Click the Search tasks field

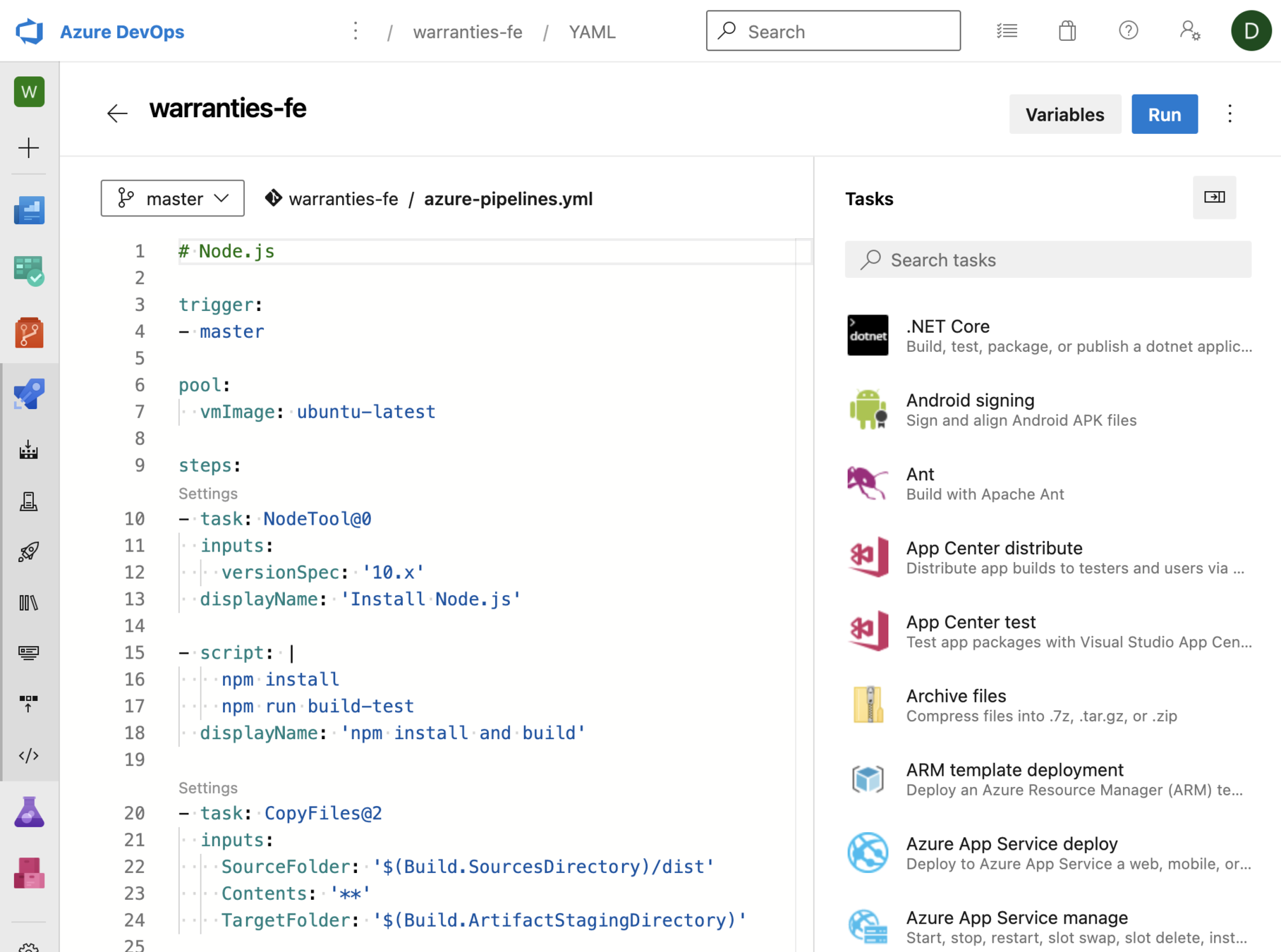pos(1048,260)
